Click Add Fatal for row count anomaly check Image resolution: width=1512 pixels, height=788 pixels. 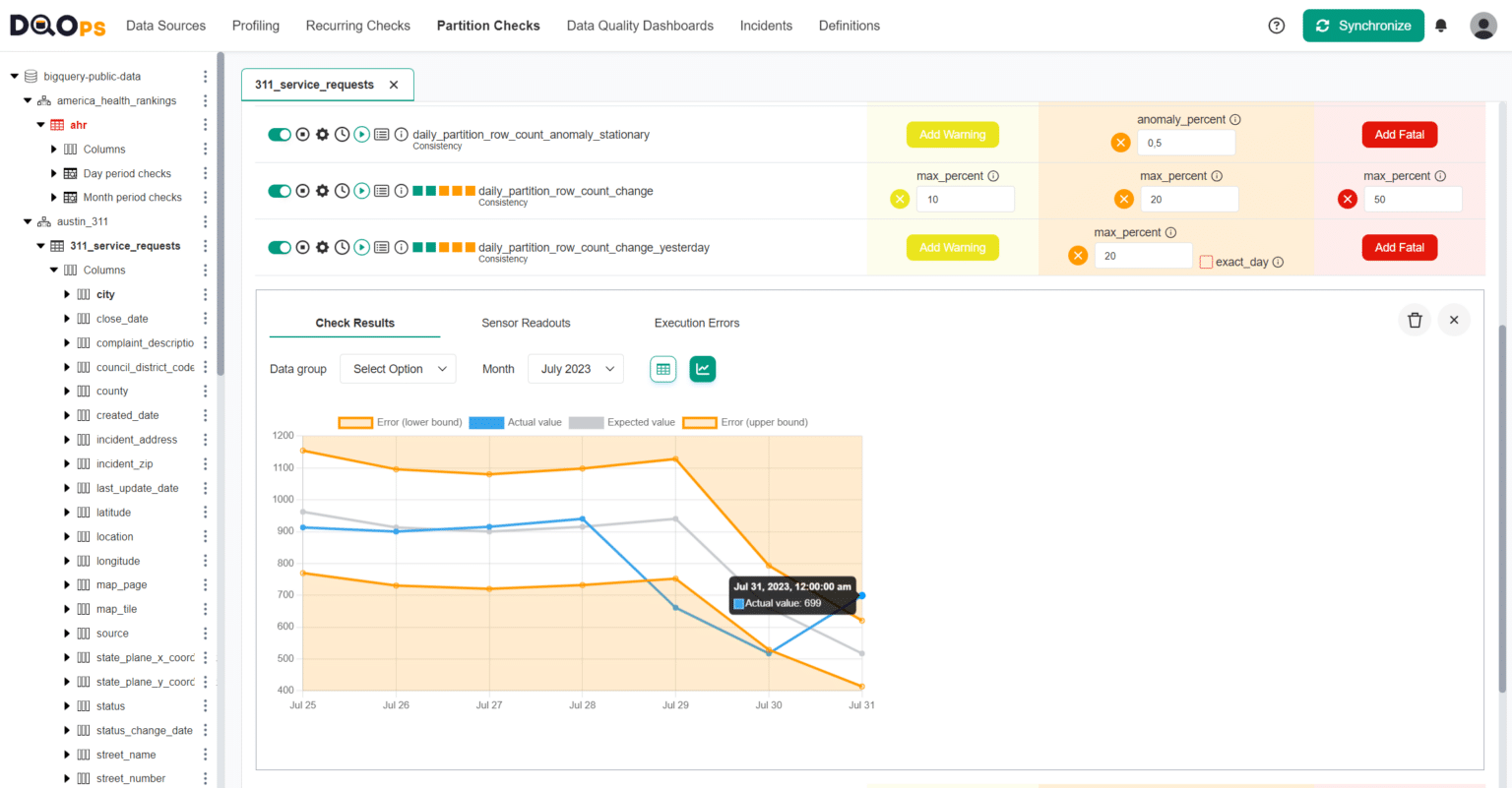pyautogui.click(x=1399, y=135)
